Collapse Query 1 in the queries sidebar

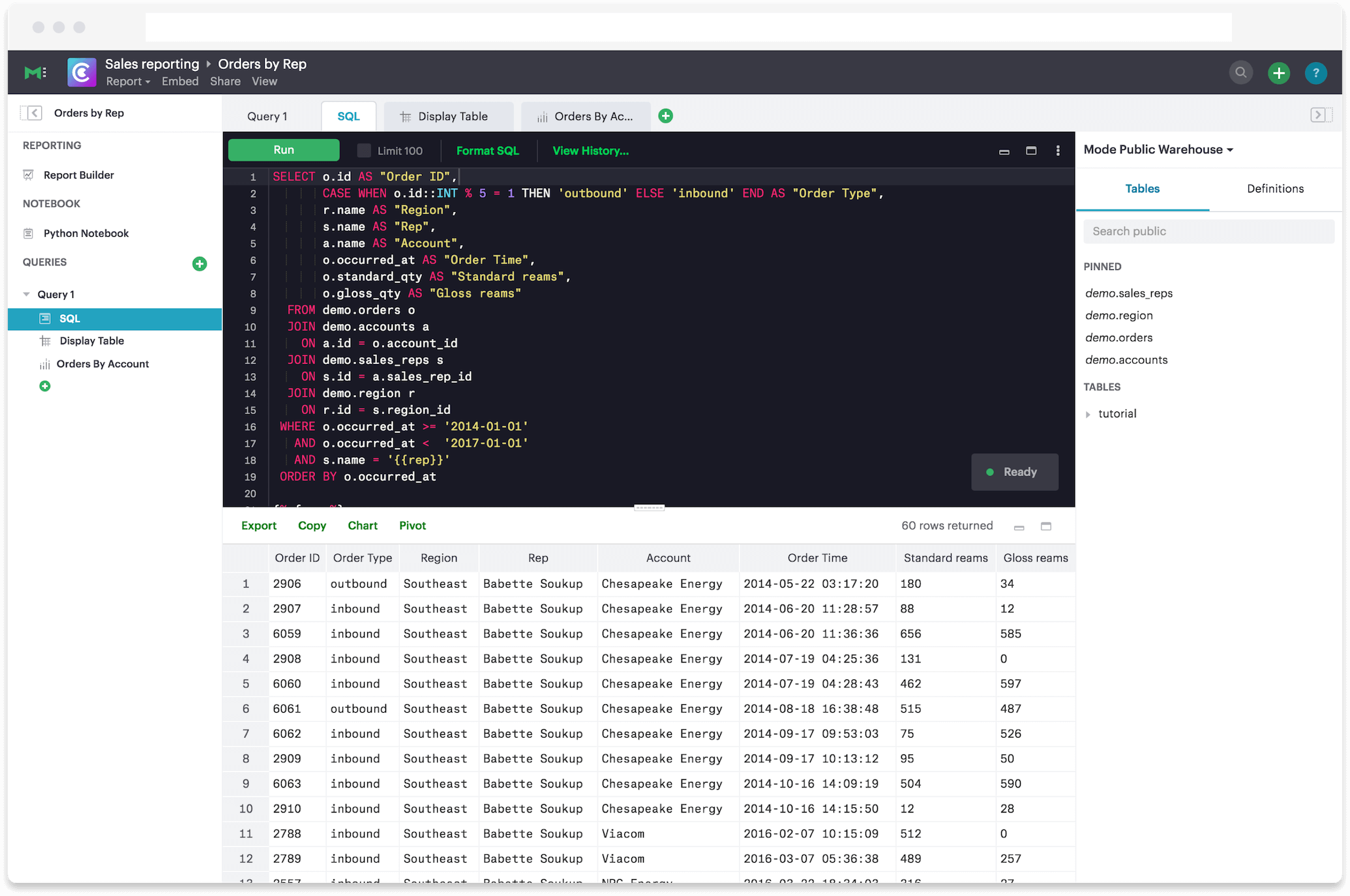pyautogui.click(x=27, y=293)
